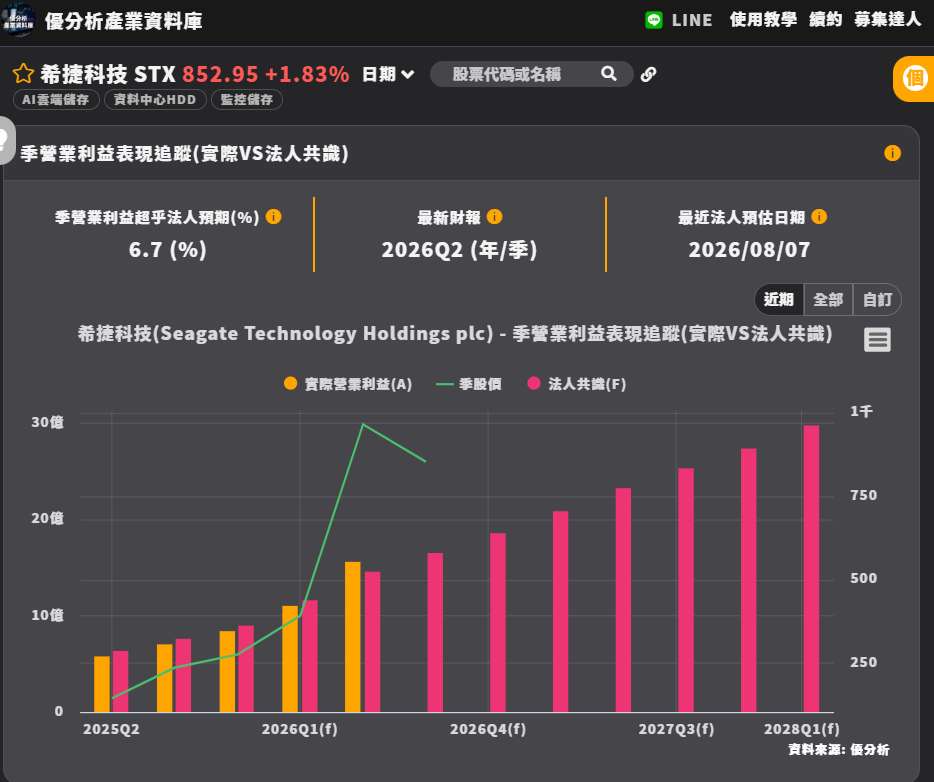Open 續約 in top navigation
The height and width of the screenshot is (782, 934).
click(825, 20)
